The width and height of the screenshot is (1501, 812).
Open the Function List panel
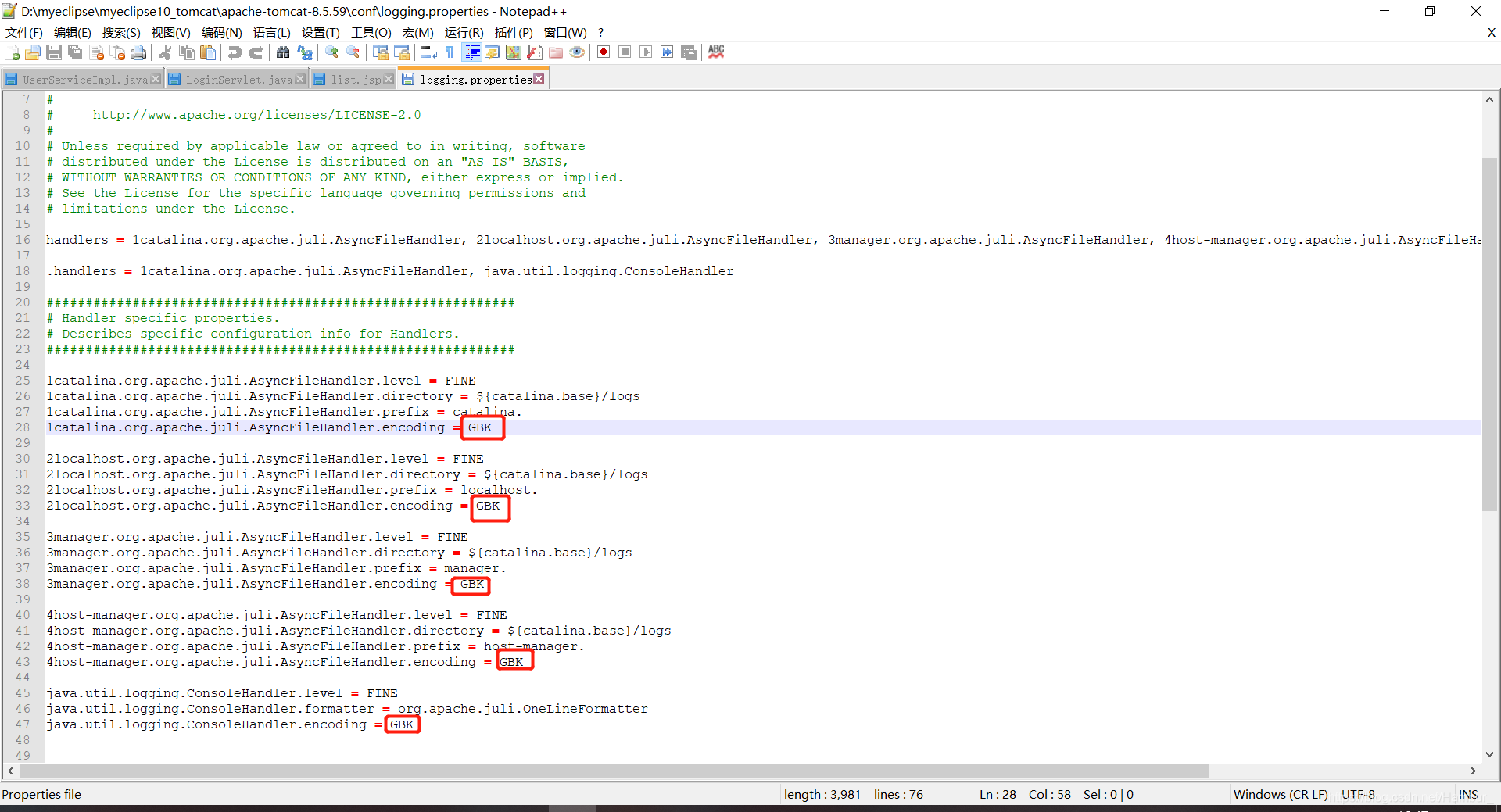[x=535, y=52]
